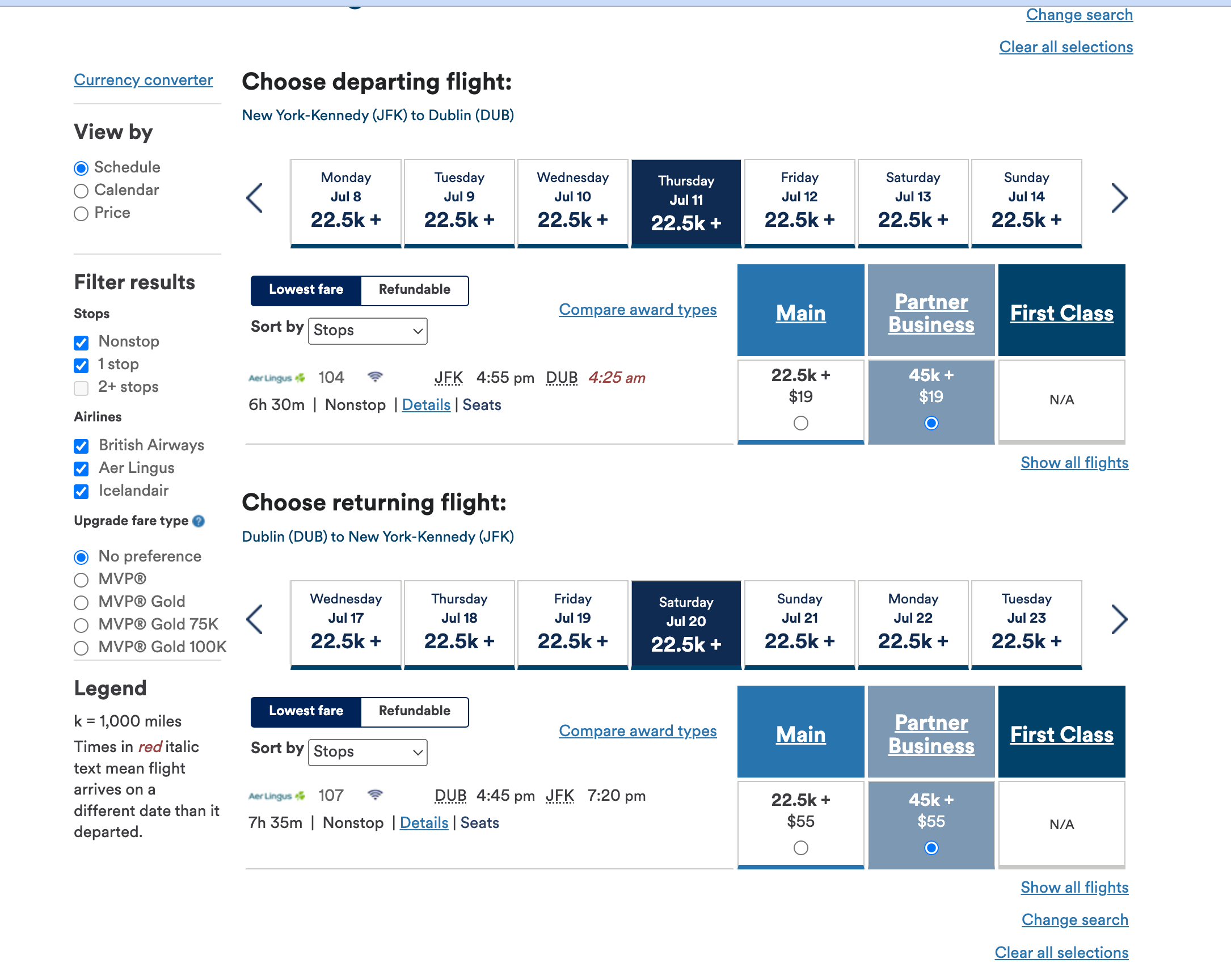Click left arrow on return date strip
Viewport: 1231px width, 980px height.
255,620
